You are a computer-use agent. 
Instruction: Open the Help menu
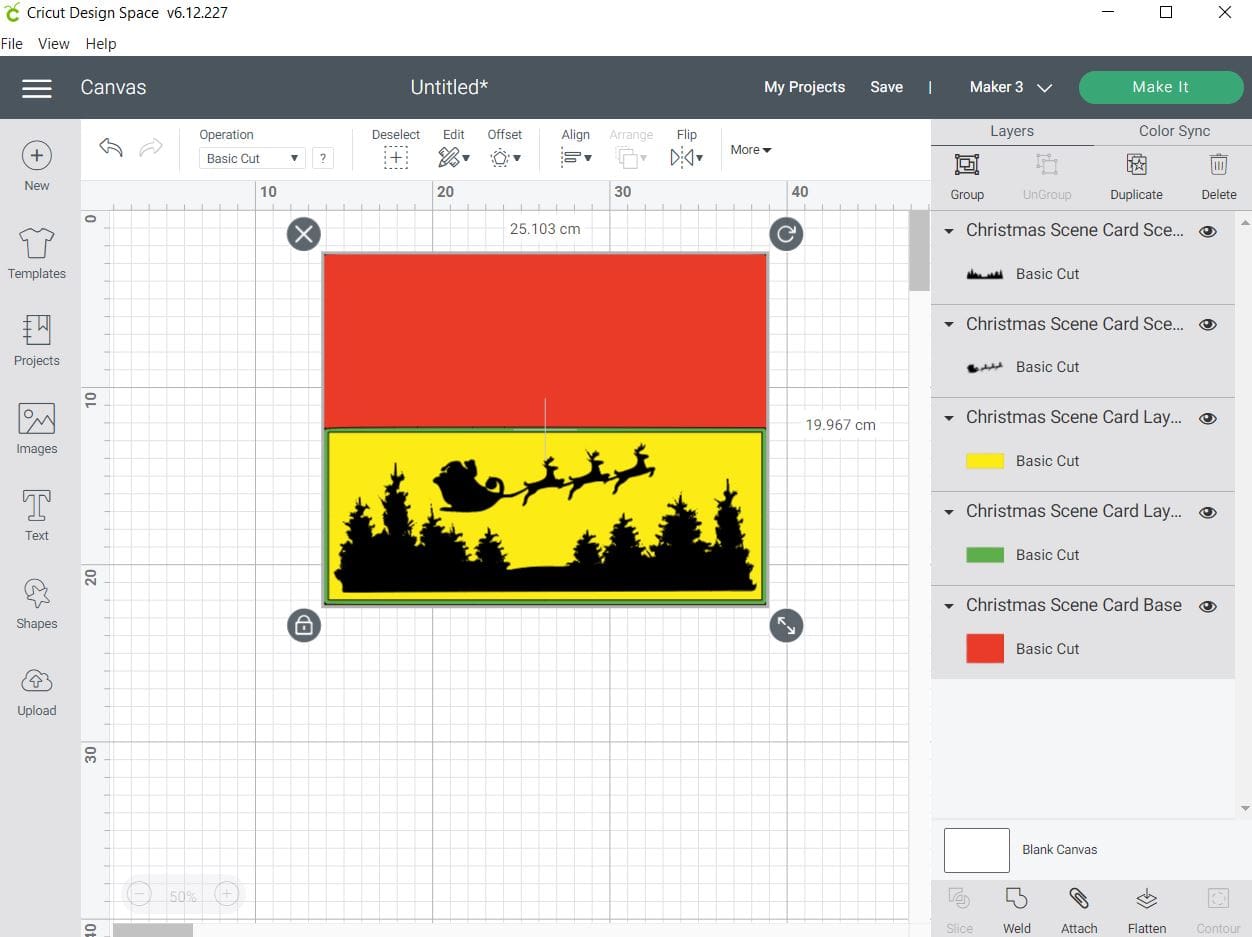click(101, 44)
